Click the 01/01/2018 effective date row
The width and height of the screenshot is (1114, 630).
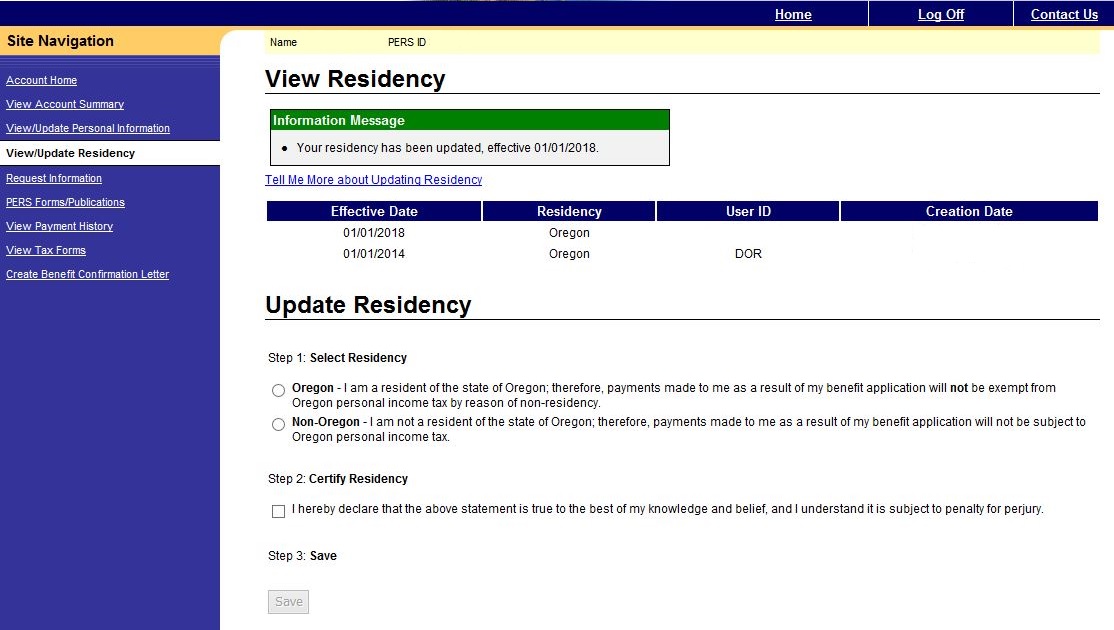point(374,233)
